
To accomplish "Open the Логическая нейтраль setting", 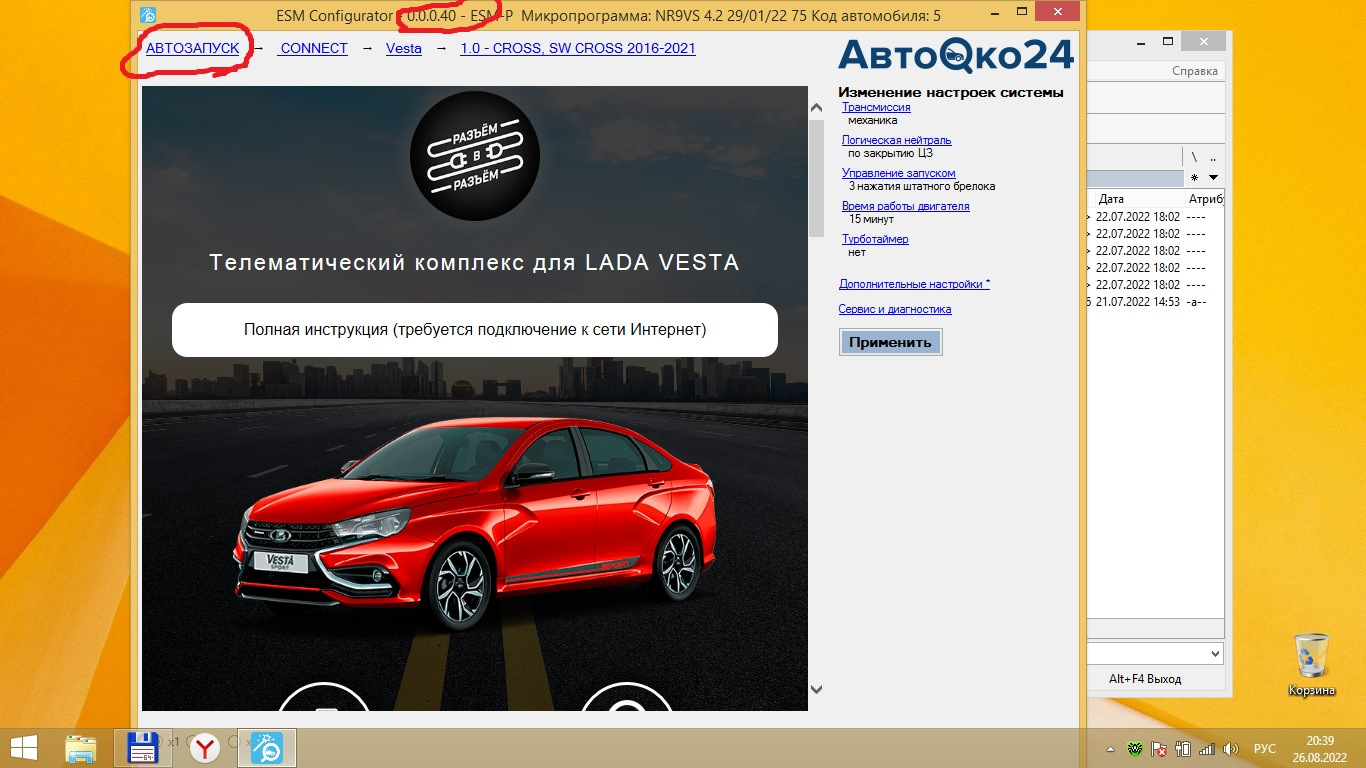I will [x=897, y=140].
